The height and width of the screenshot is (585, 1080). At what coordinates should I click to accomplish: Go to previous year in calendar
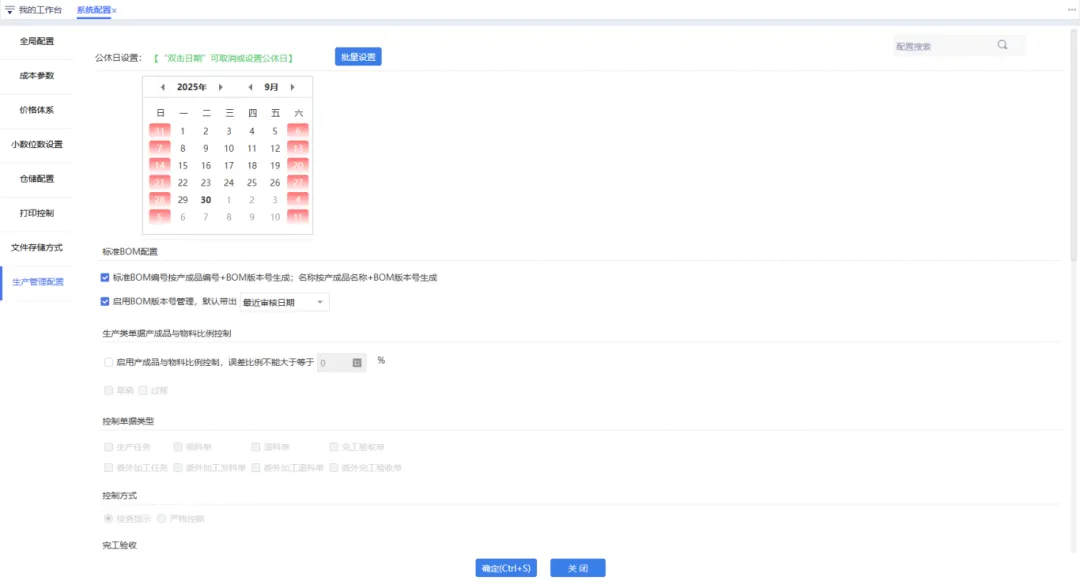(x=162, y=87)
